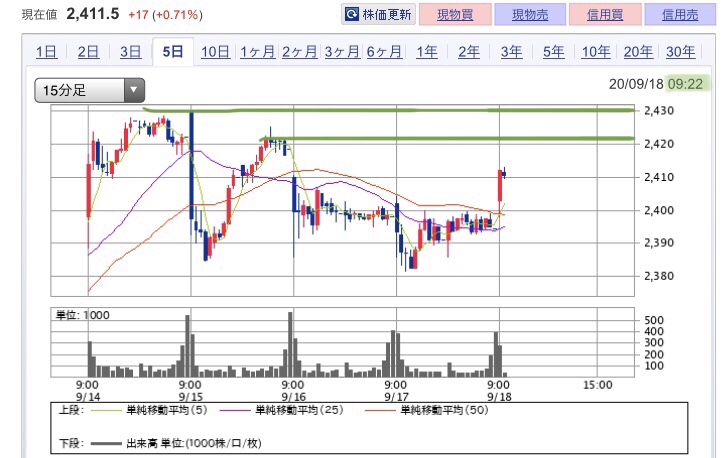Switch to the 1日 chart tab
This screenshot has height=458, width=722.
[x=47, y=52]
